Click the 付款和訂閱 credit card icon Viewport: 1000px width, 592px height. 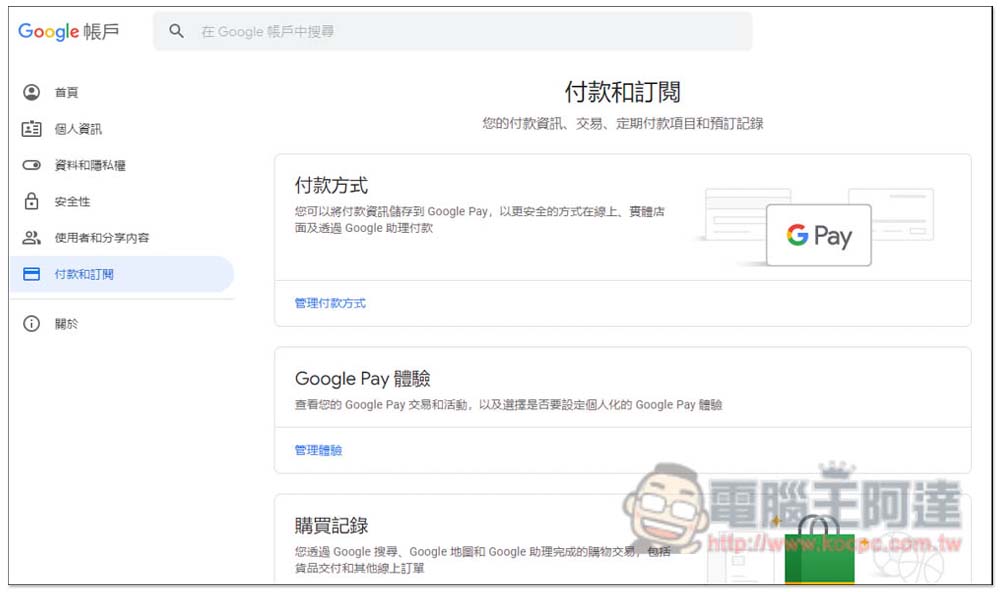(x=32, y=274)
